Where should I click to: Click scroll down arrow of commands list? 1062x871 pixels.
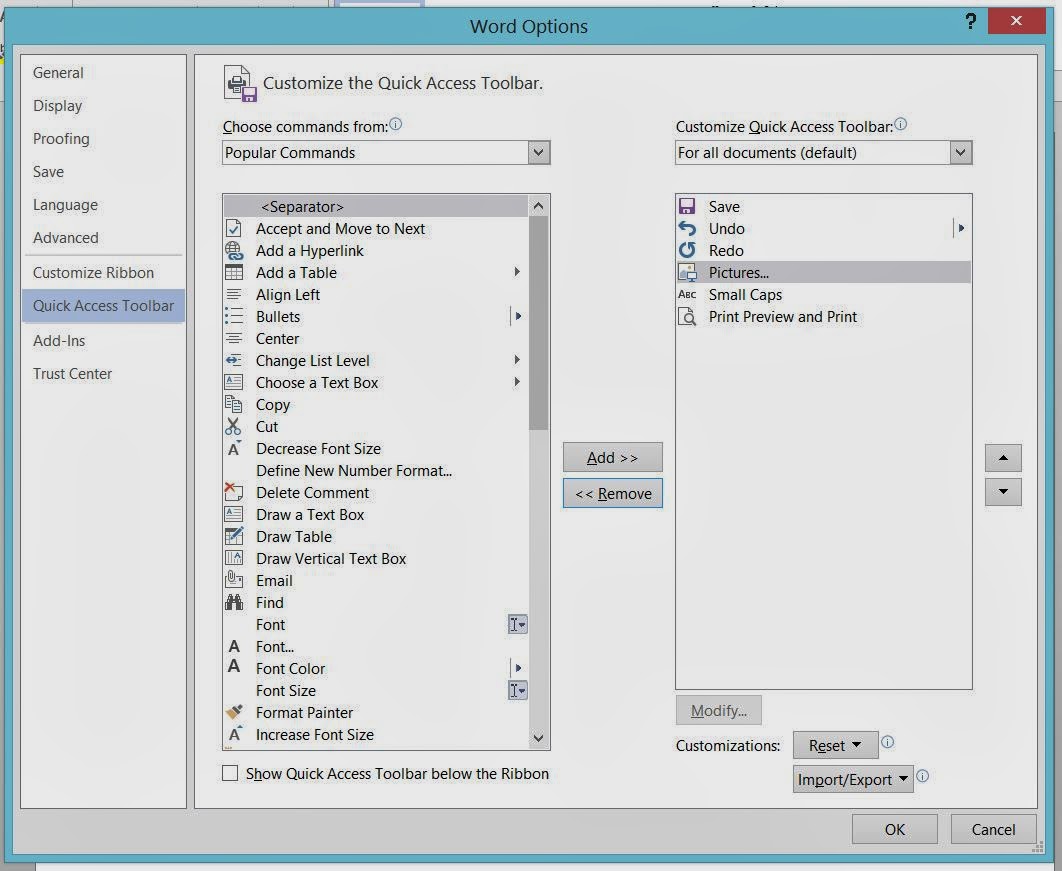click(x=538, y=738)
